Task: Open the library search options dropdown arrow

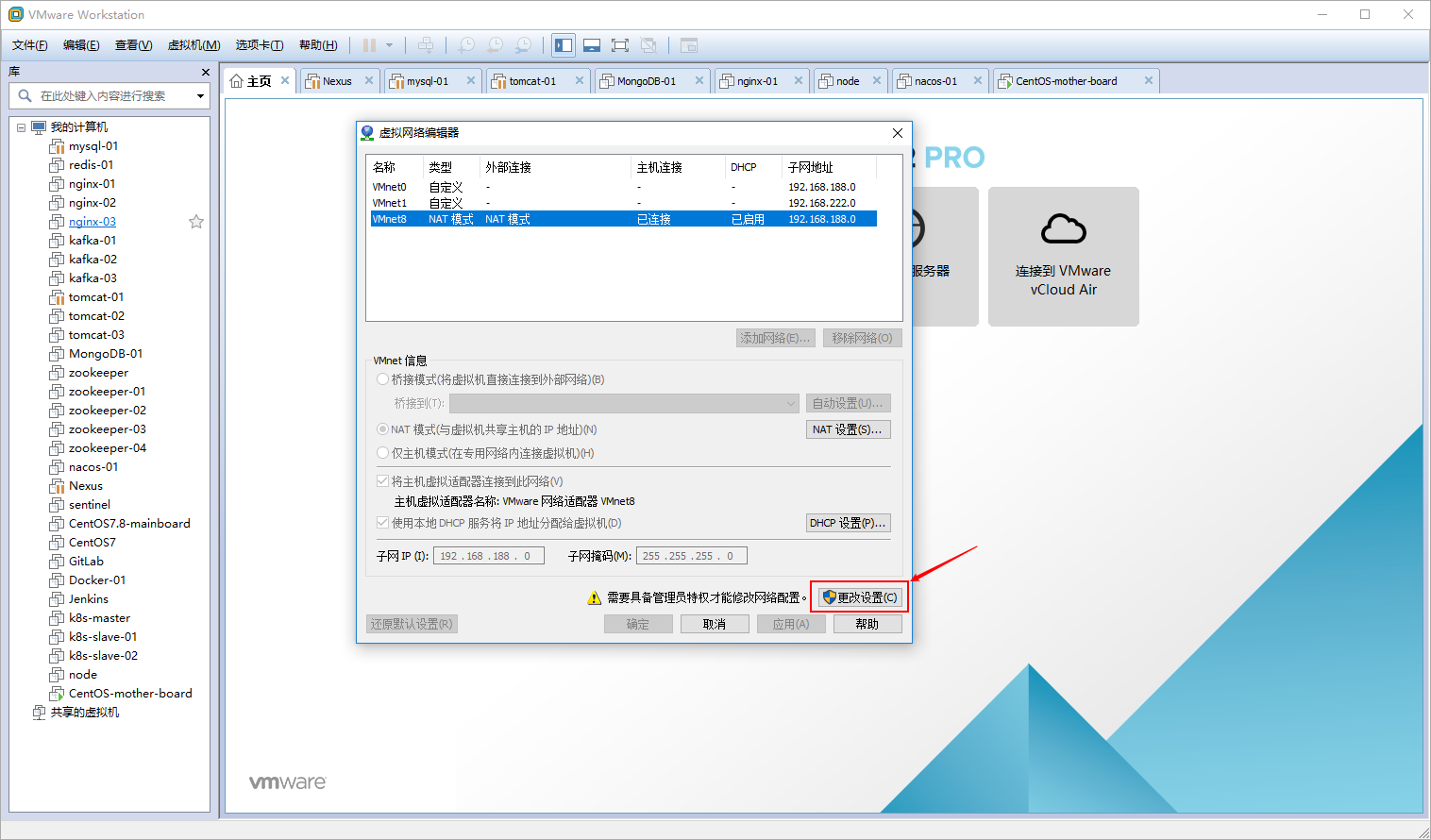Action: pos(200,96)
